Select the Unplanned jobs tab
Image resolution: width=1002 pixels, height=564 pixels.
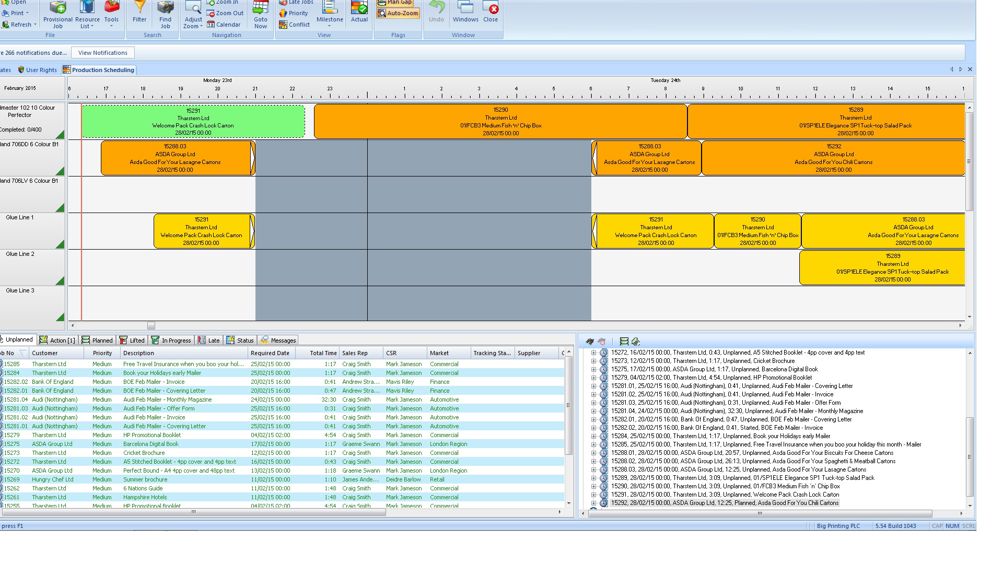17,340
